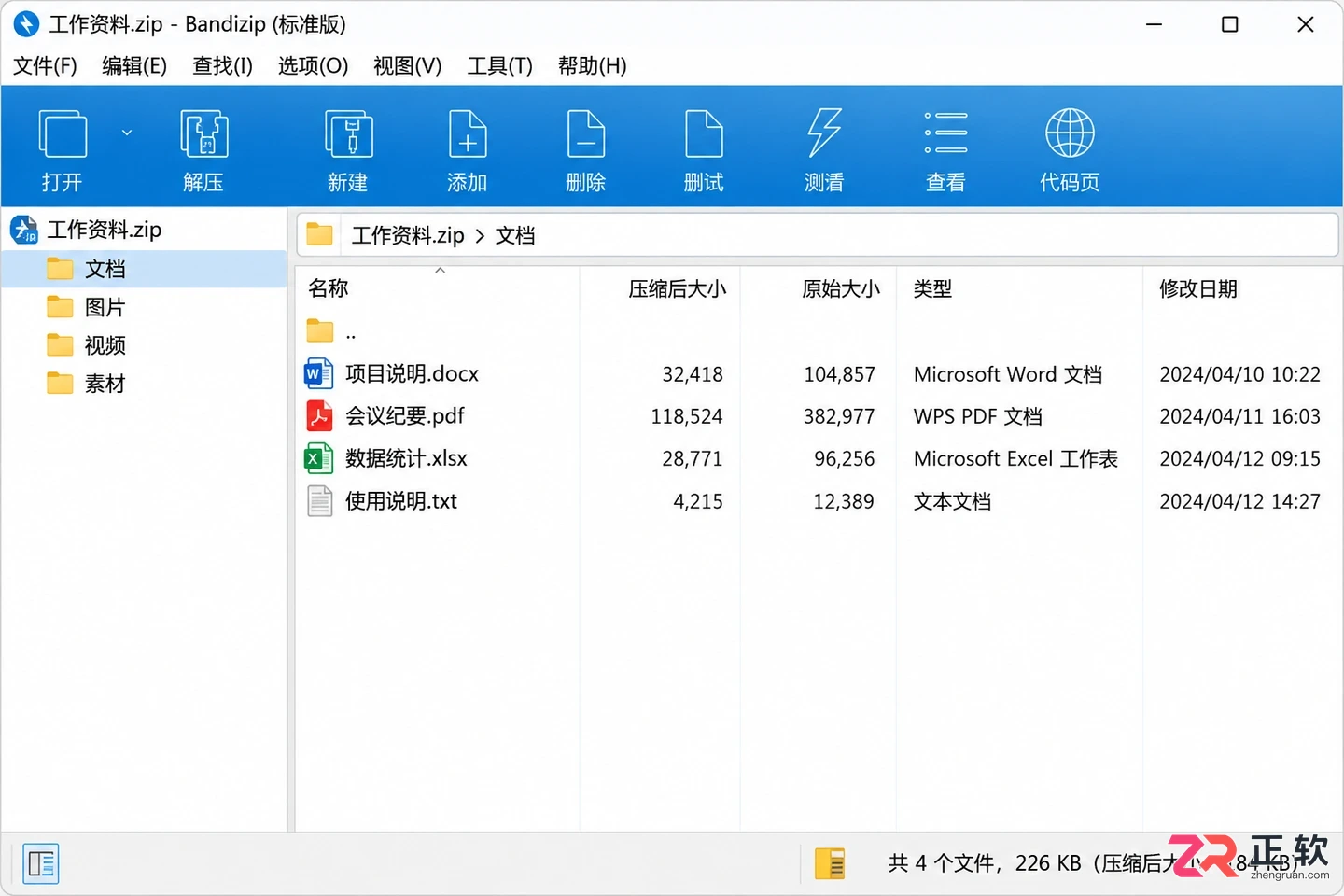Click the 素材 folder icon in the tree
Image resolution: width=1344 pixels, height=896 pixels.
60,384
